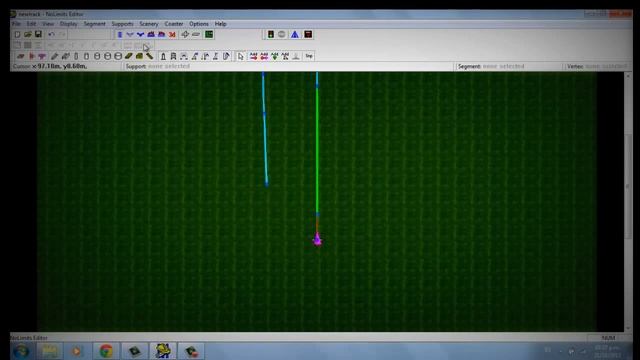Click the black traffic-light simulator icon

(x=271, y=35)
